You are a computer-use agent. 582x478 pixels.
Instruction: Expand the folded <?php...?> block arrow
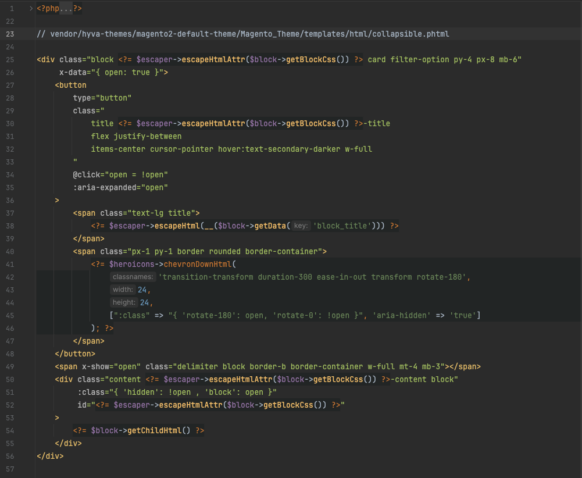pos(31,8)
